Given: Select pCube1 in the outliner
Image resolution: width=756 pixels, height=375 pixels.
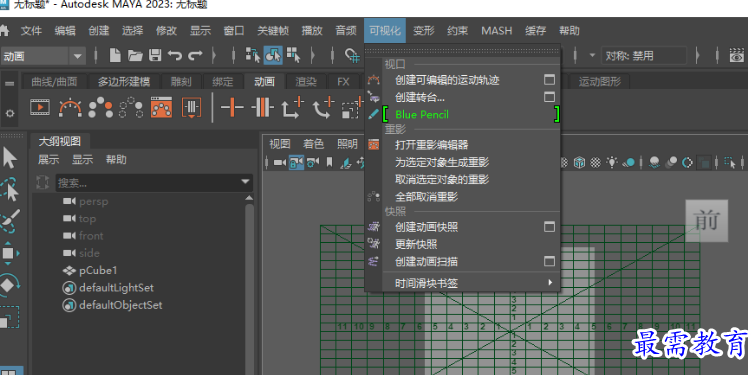Looking at the screenshot, I should click(98, 270).
